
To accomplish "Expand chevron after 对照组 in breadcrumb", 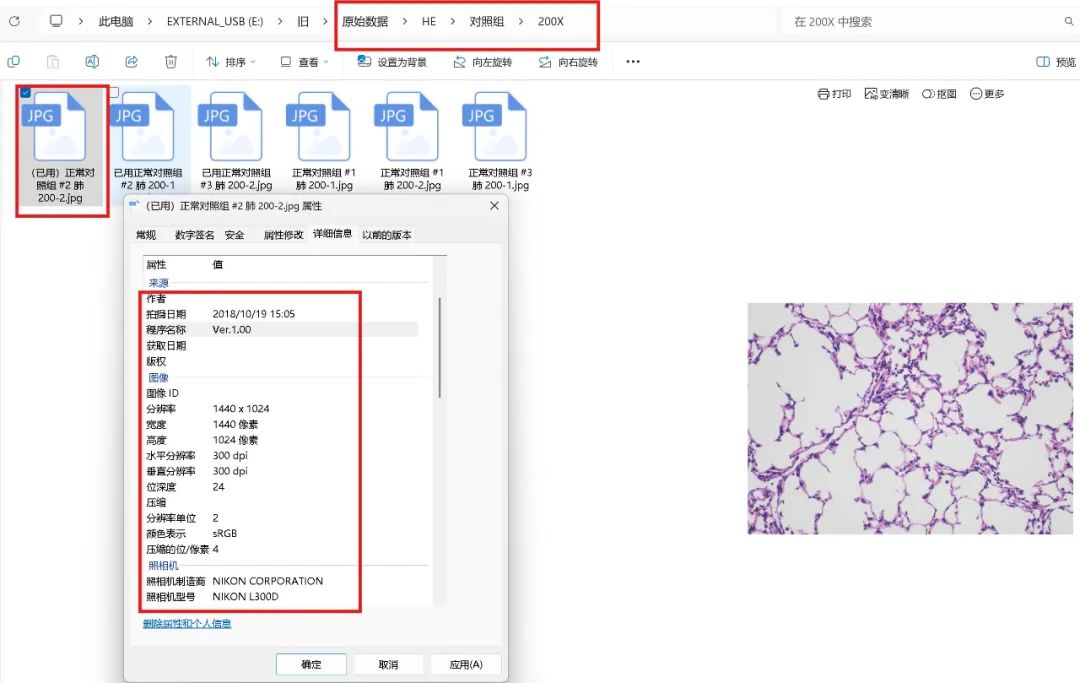I will click(x=521, y=21).
